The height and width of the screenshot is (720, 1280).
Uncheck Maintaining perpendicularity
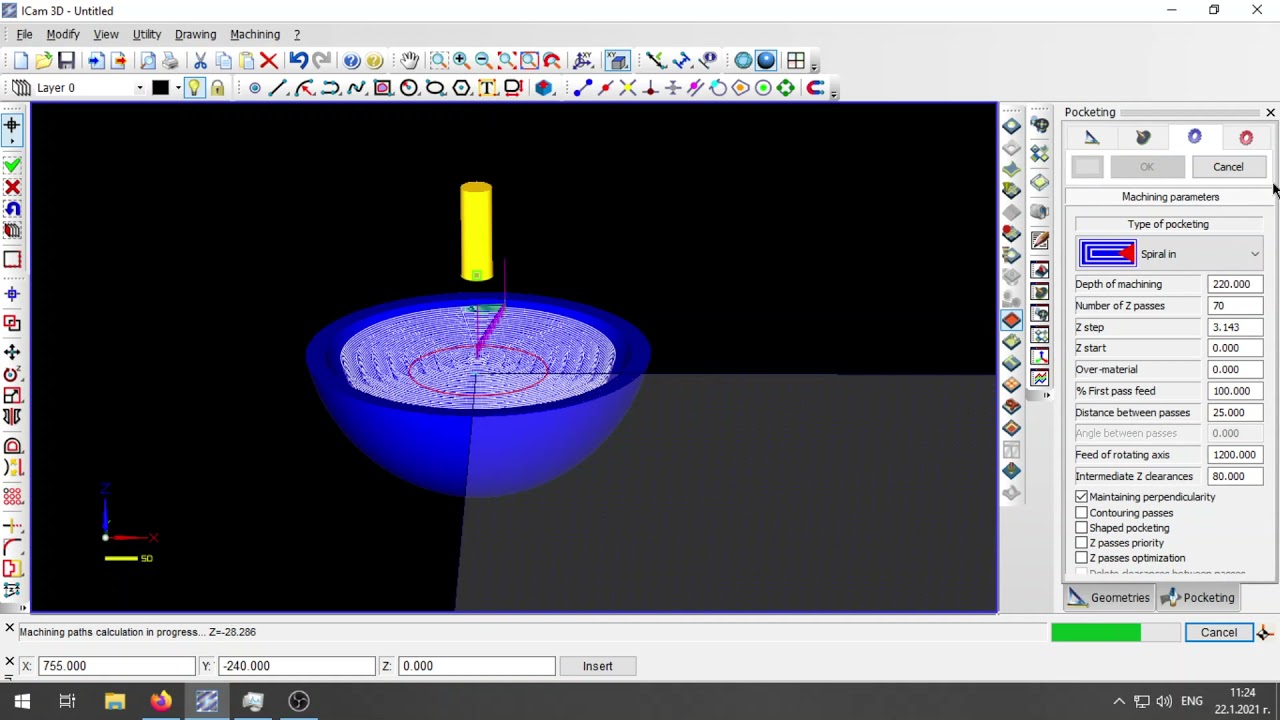coord(1081,497)
